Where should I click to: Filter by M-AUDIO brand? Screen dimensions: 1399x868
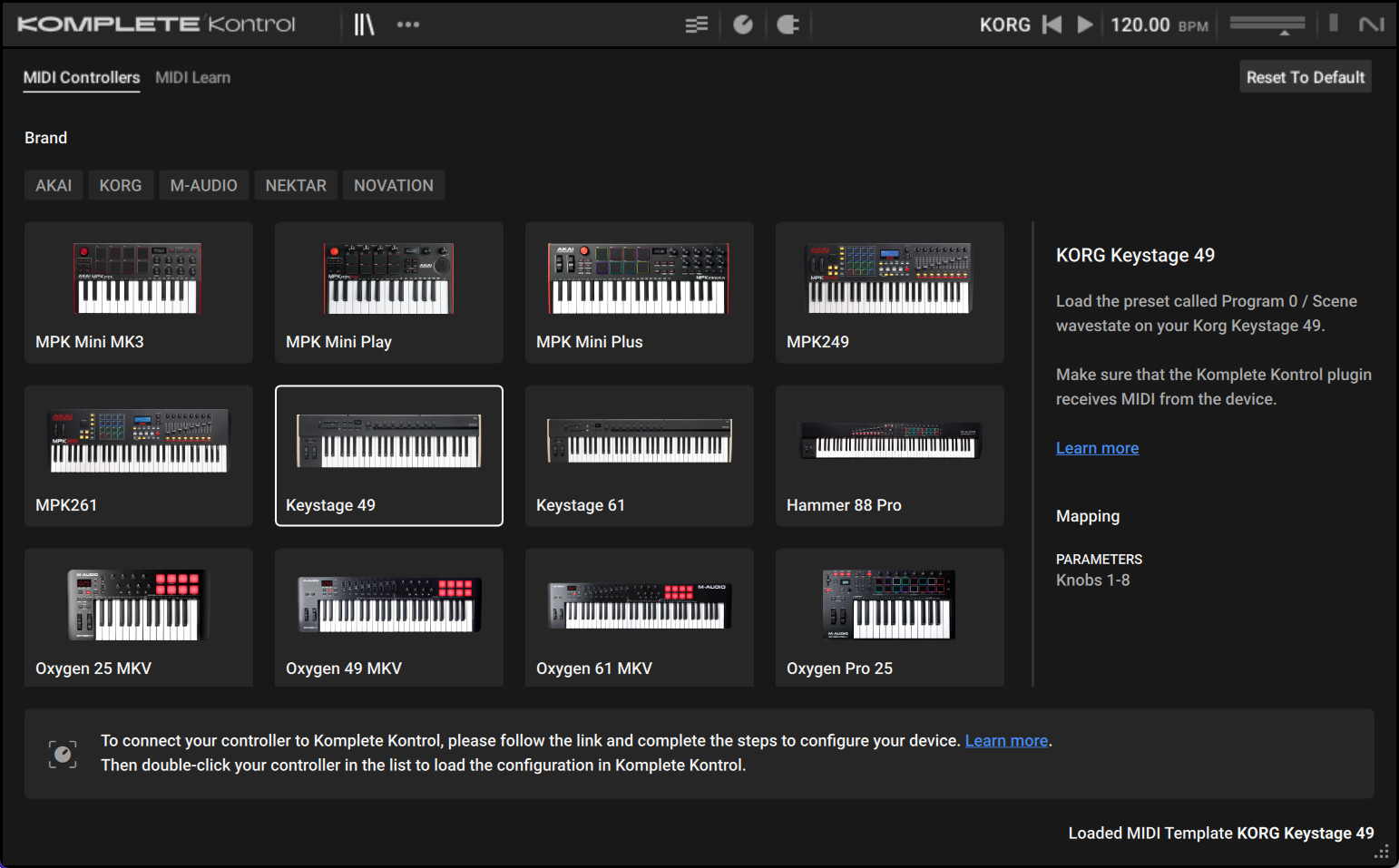204,185
